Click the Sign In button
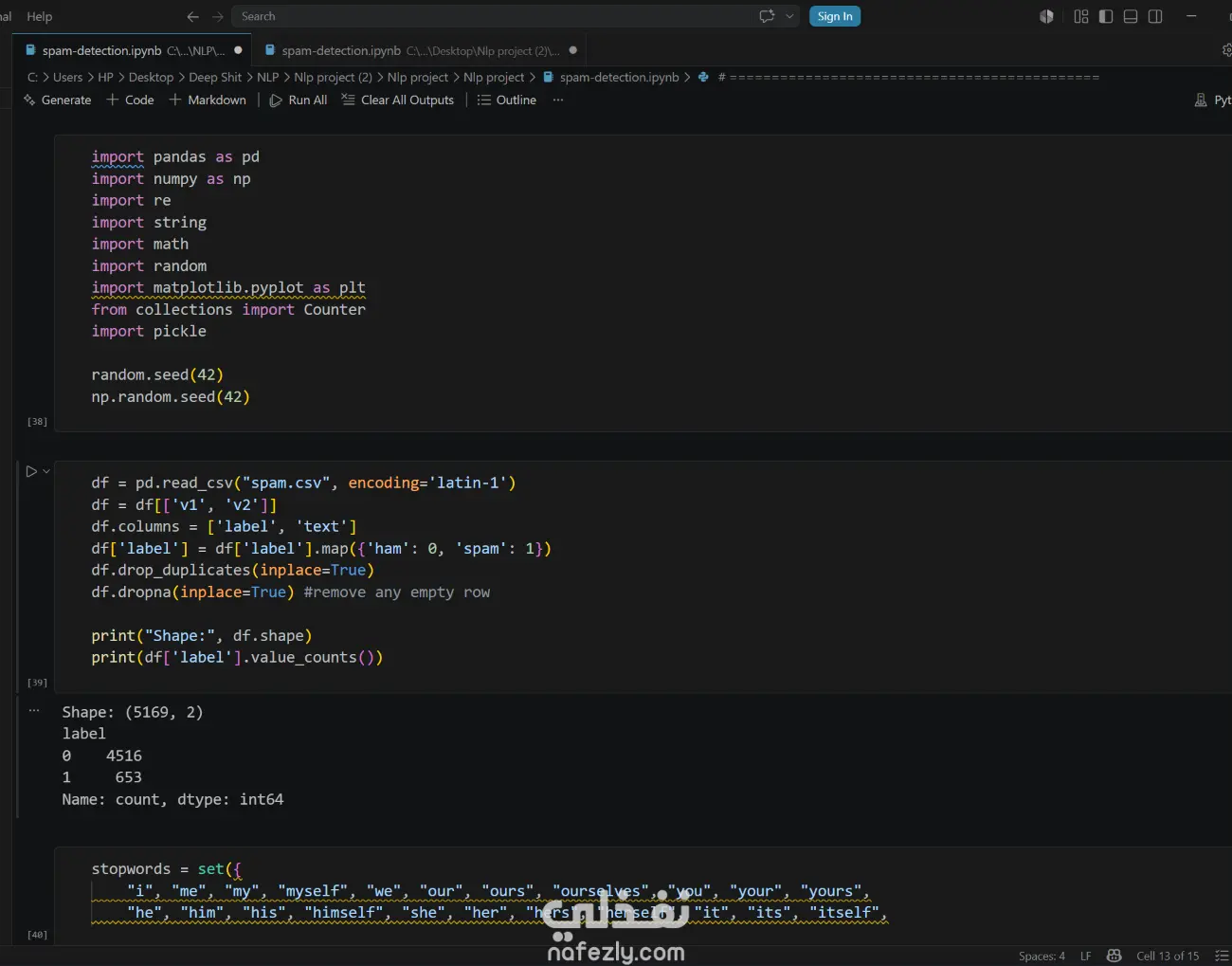This screenshot has width=1232, height=966. coord(835,16)
